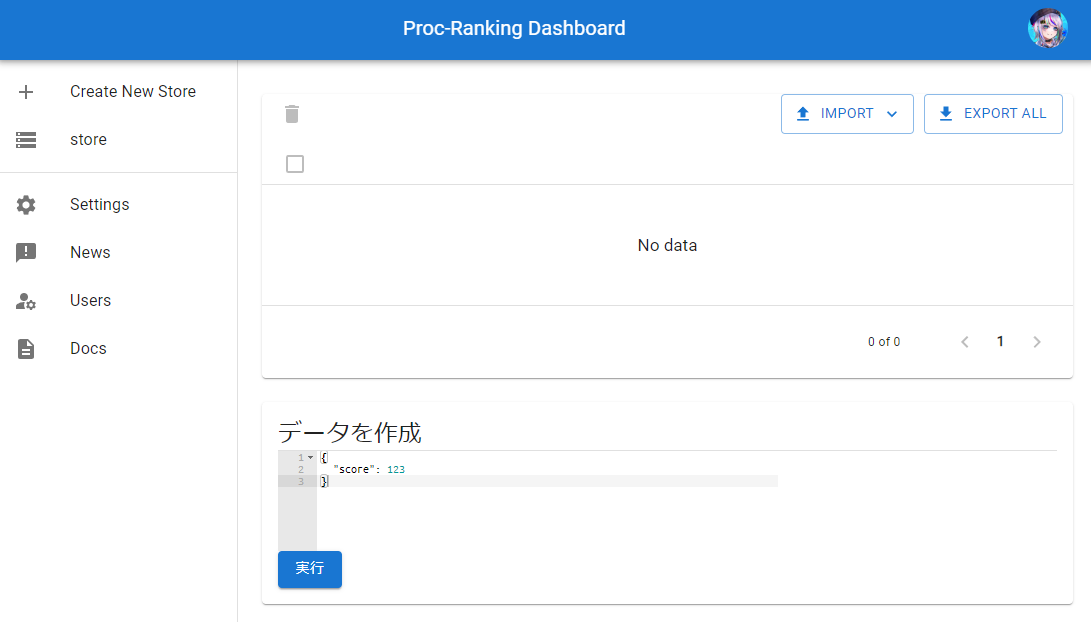1091x622 pixels.
Task: Select the Users management icon
Action: pos(25,300)
